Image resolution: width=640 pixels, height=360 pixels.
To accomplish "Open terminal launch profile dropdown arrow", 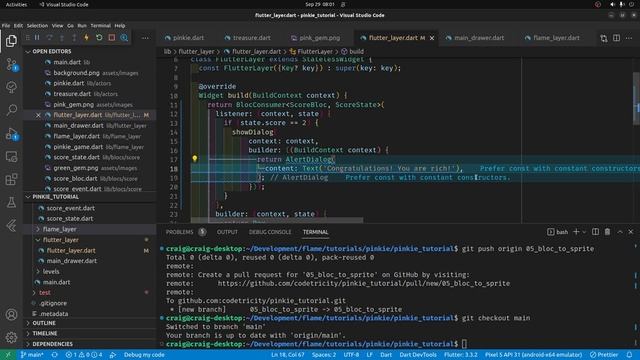I will pos(584,232).
